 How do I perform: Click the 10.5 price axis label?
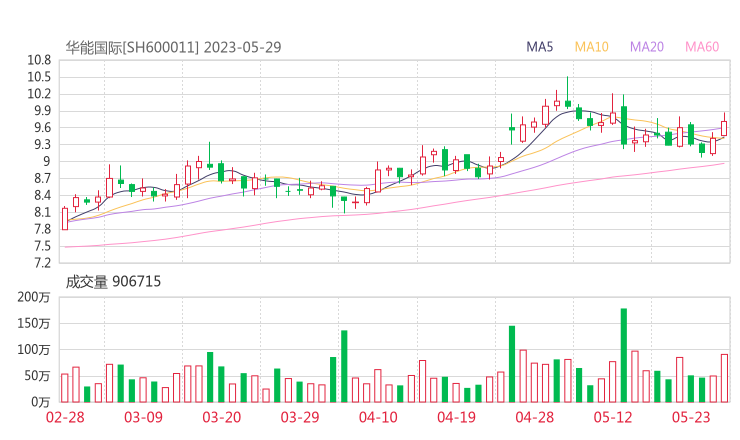39,77
